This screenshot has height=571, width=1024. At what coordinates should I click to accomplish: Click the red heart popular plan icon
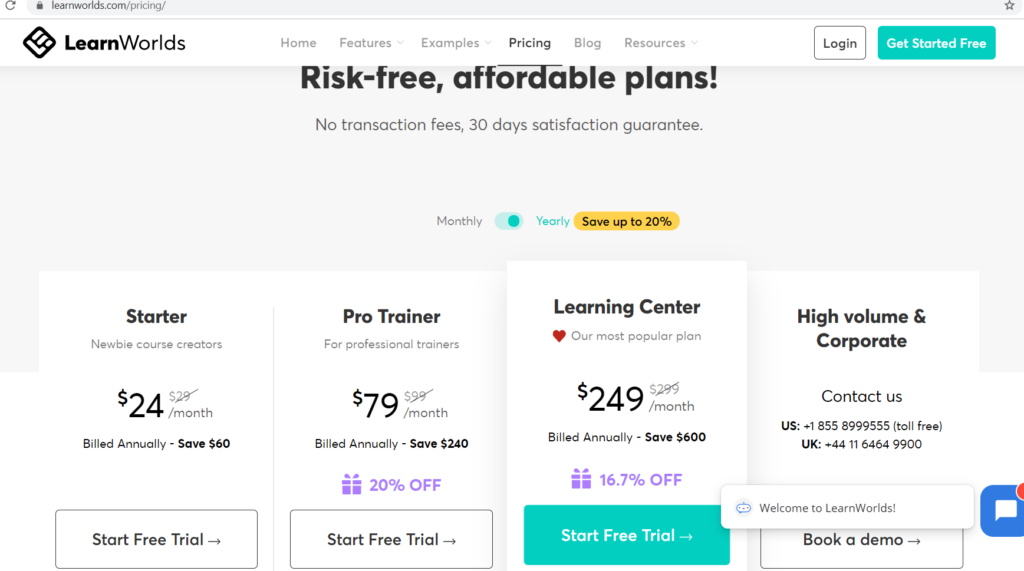pos(559,336)
